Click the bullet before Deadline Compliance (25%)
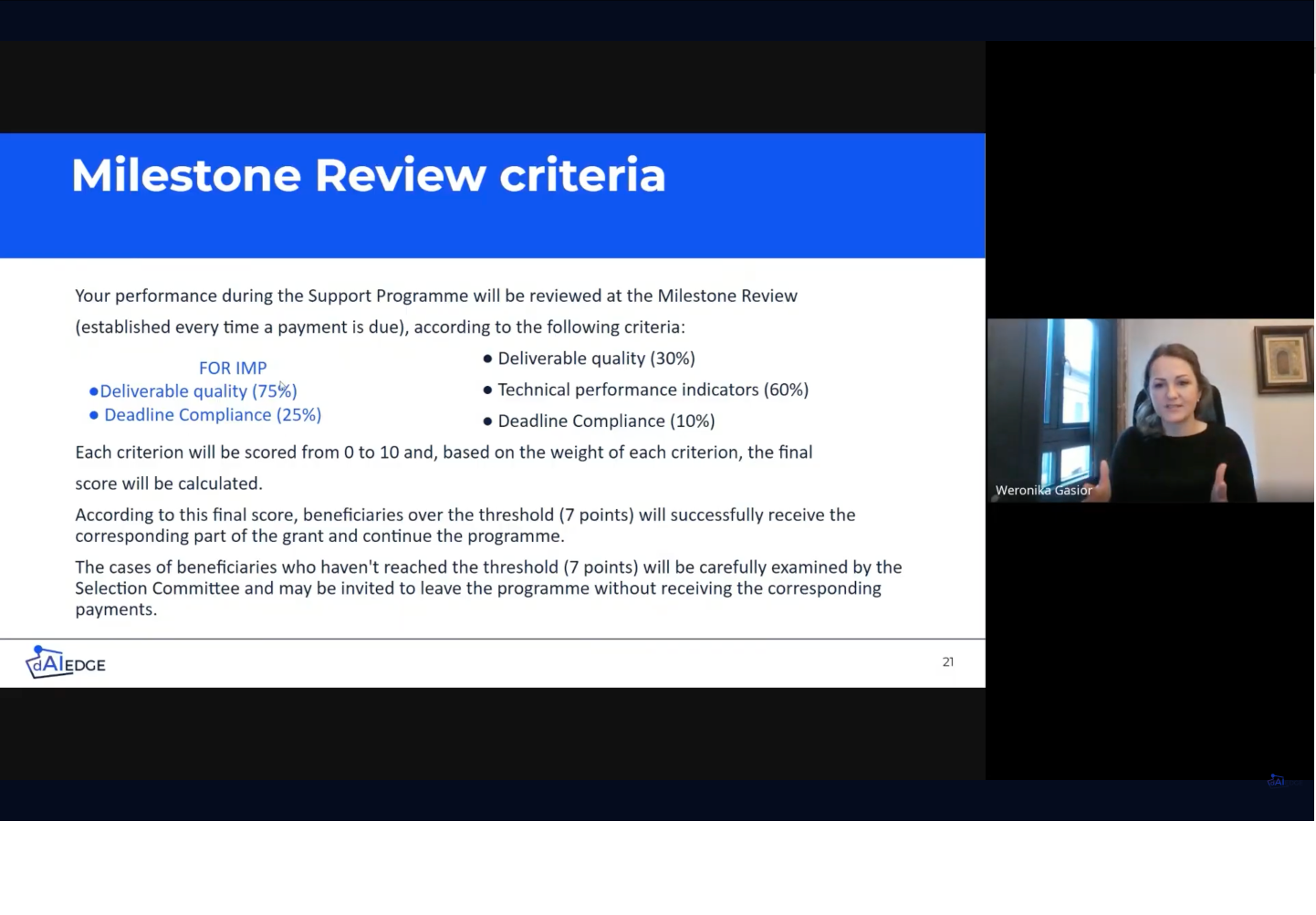 coord(94,415)
